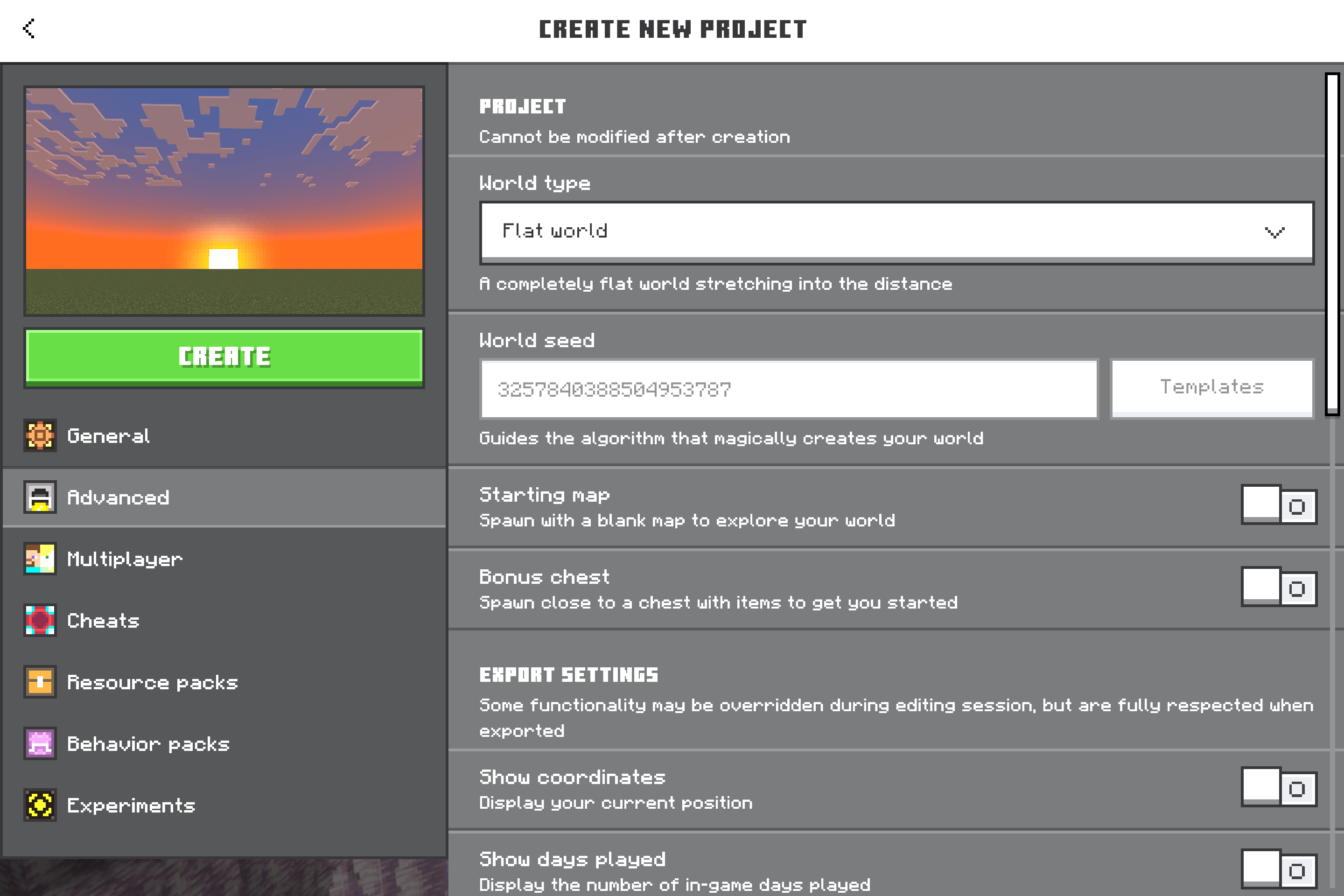This screenshot has height=896, width=1344.
Task: Click the back arrow icon
Action: (29, 28)
